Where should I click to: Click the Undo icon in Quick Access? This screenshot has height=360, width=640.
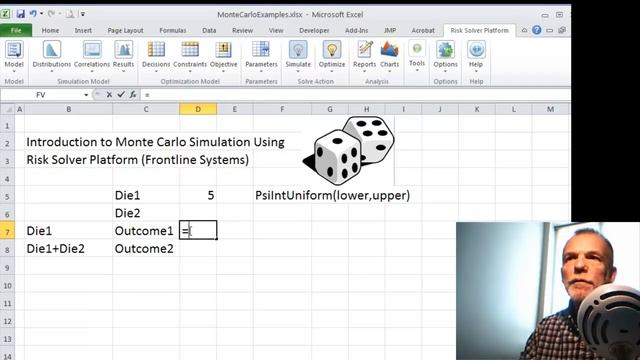(33, 14)
